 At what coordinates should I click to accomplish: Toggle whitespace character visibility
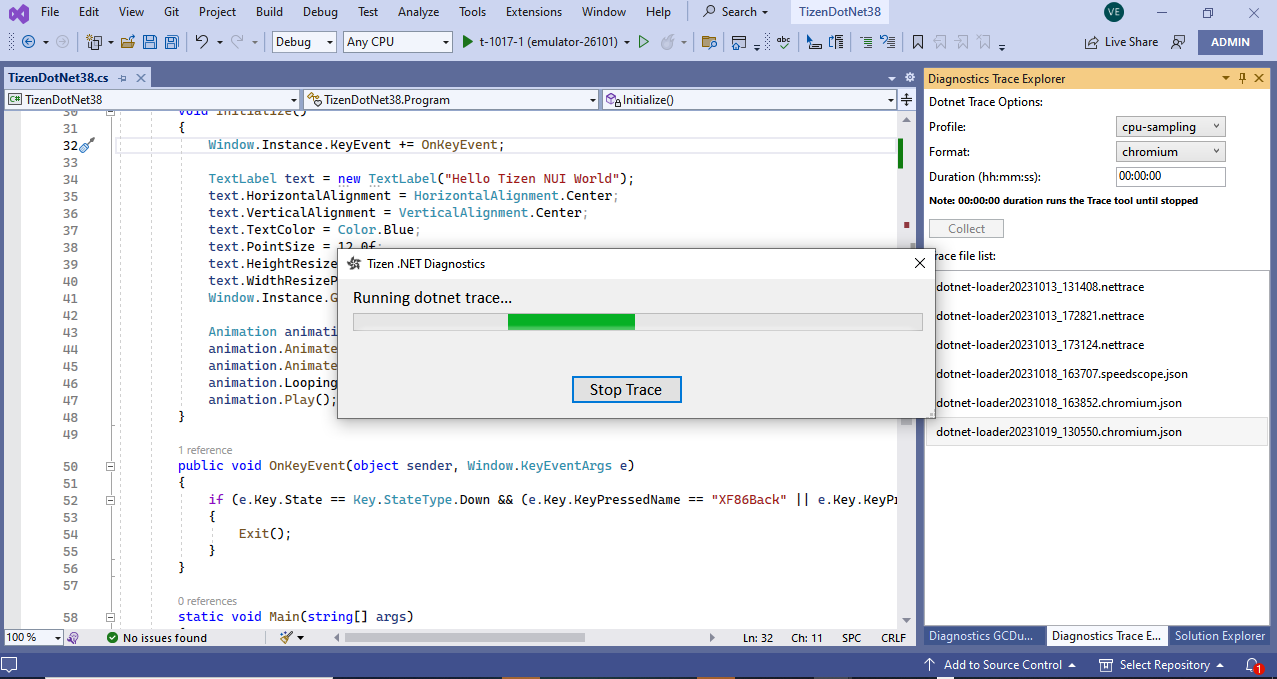765,42
